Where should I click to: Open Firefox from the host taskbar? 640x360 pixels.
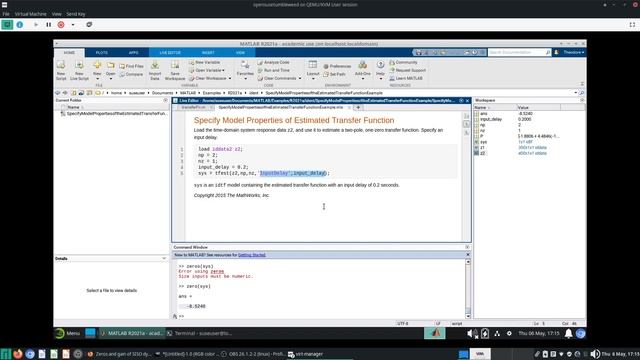tap(18, 354)
